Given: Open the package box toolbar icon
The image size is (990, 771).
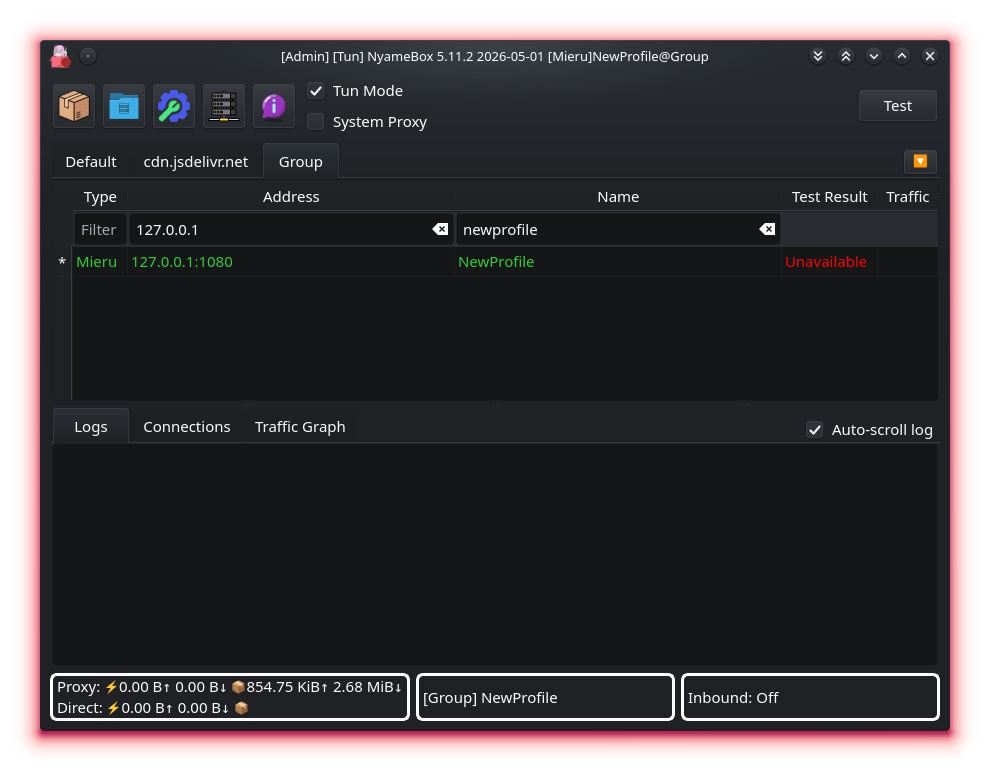Looking at the screenshot, I should coord(74,106).
